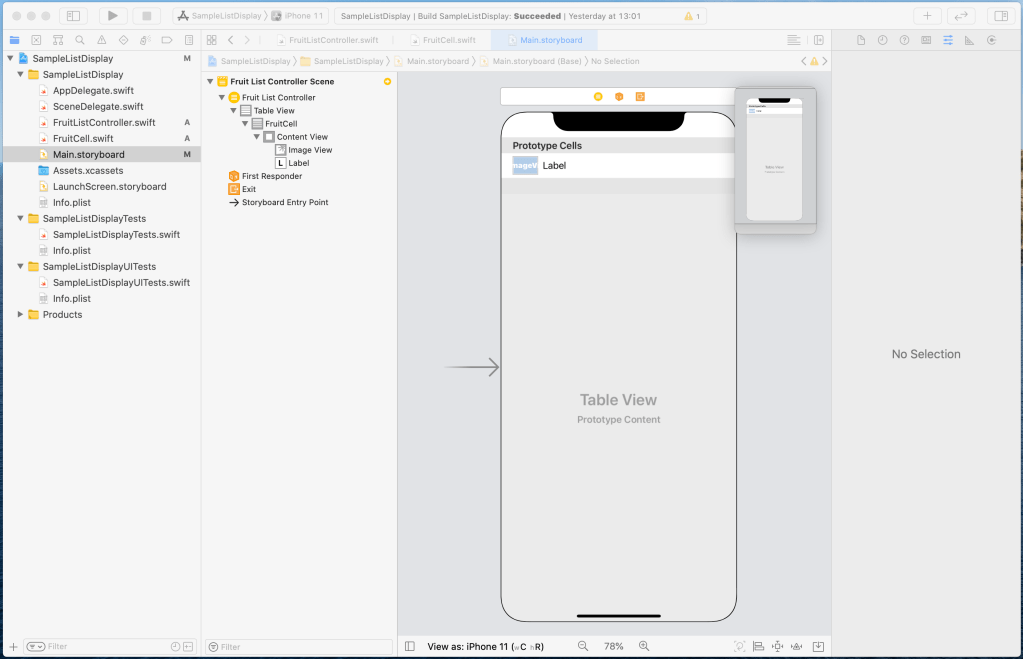This screenshot has height=659, width=1023.
Task: Open the Size inspector ruler icon
Action: pyautogui.click(x=969, y=40)
